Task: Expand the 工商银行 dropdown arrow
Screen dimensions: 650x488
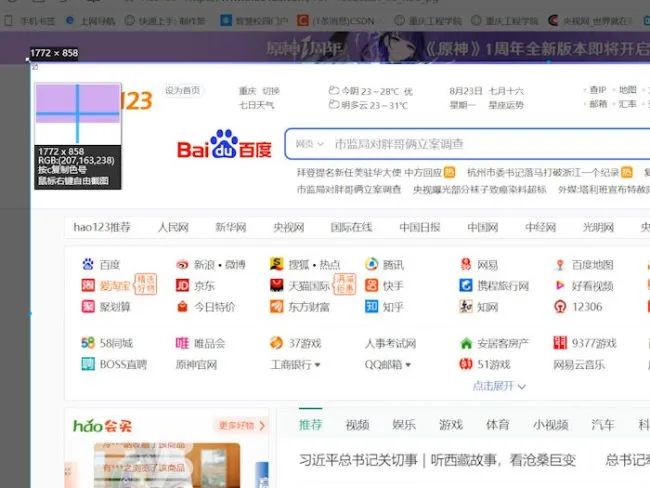Action: pos(318,365)
